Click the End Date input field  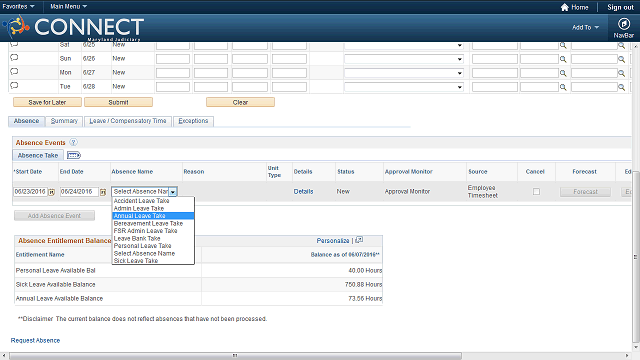point(79,191)
